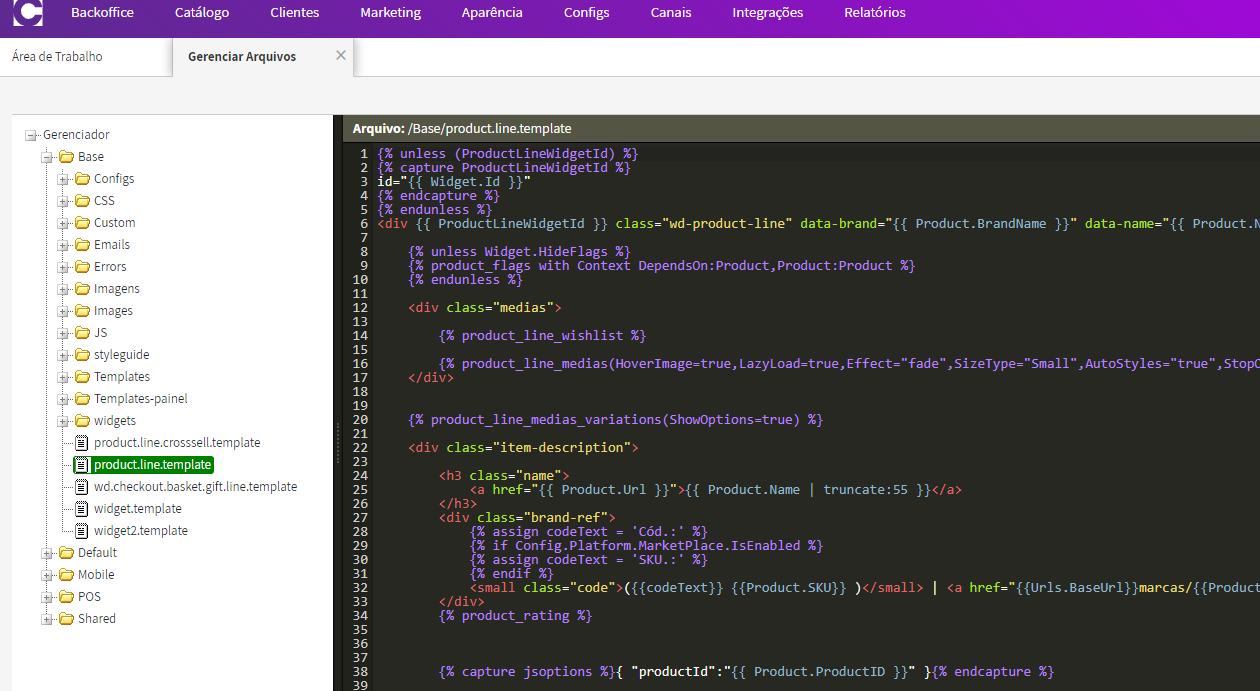Collapse the Gerenciador root node
This screenshot has width=1260, height=691.
31,135
